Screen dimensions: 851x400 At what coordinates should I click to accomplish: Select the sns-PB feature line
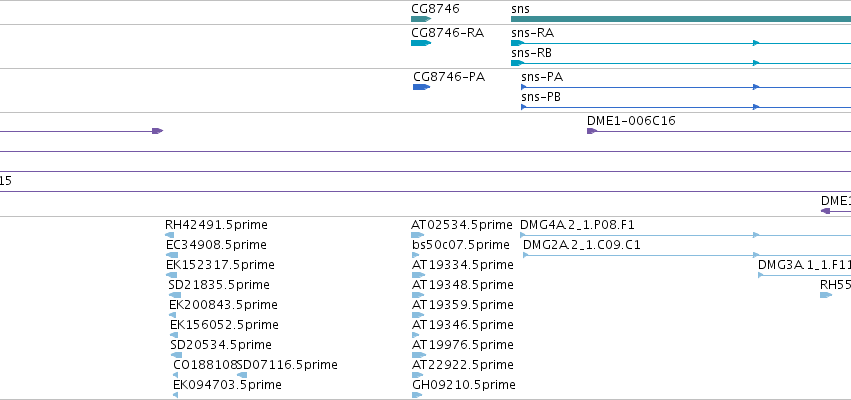tap(686, 107)
